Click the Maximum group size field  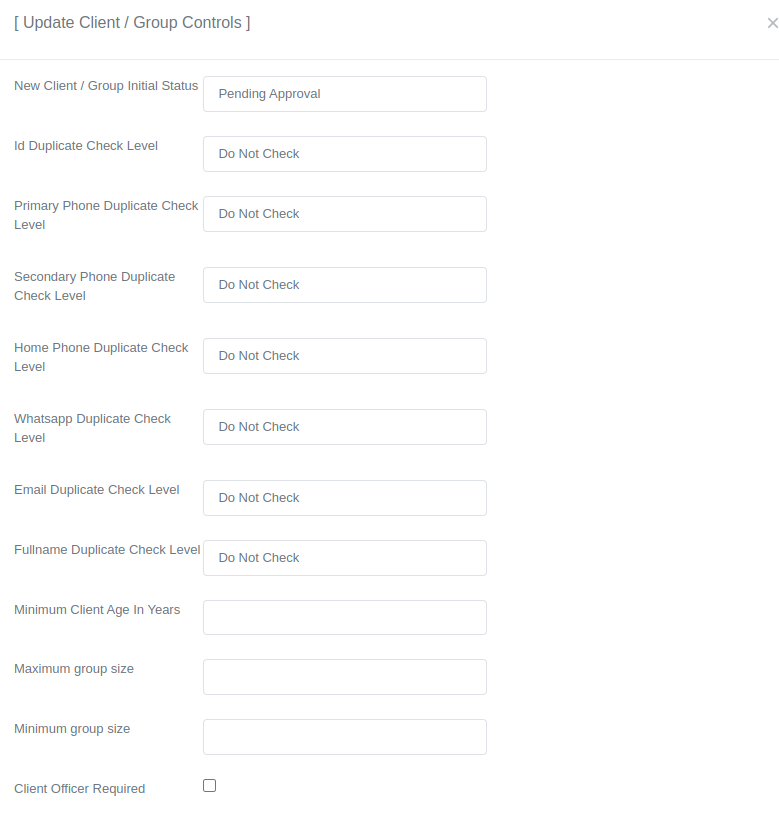(344, 676)
